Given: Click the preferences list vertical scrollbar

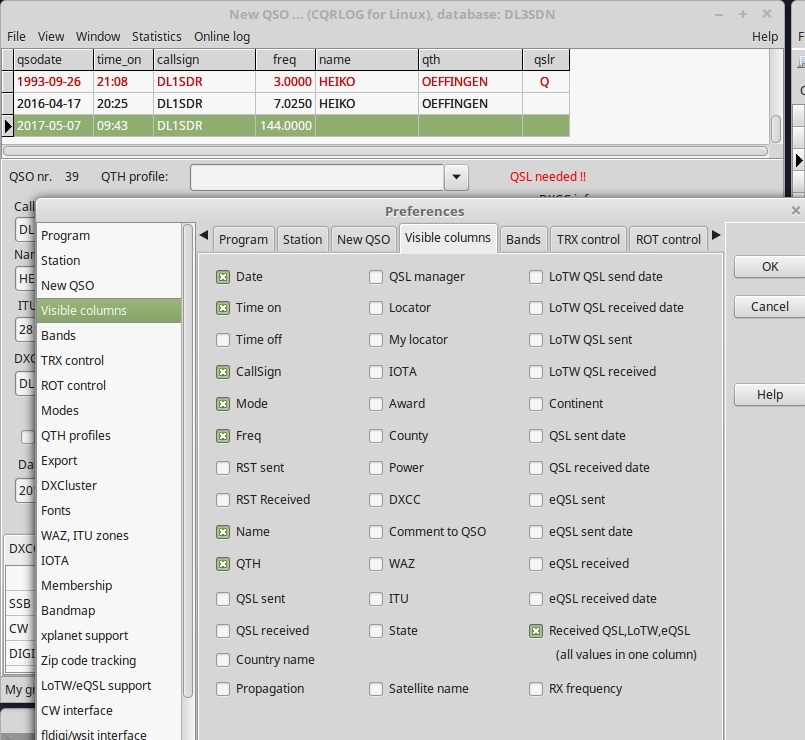Looking at the screenshot, I should coord(188,462).
